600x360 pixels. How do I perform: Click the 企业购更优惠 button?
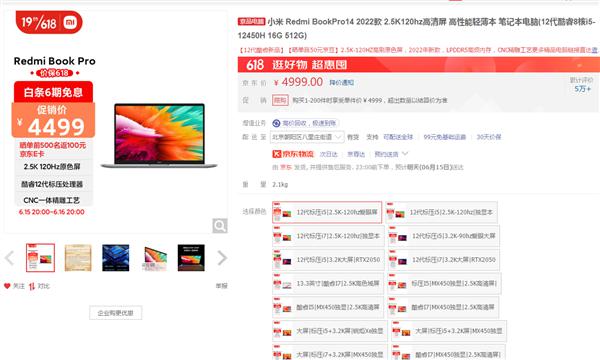click(x=116, y=313)
